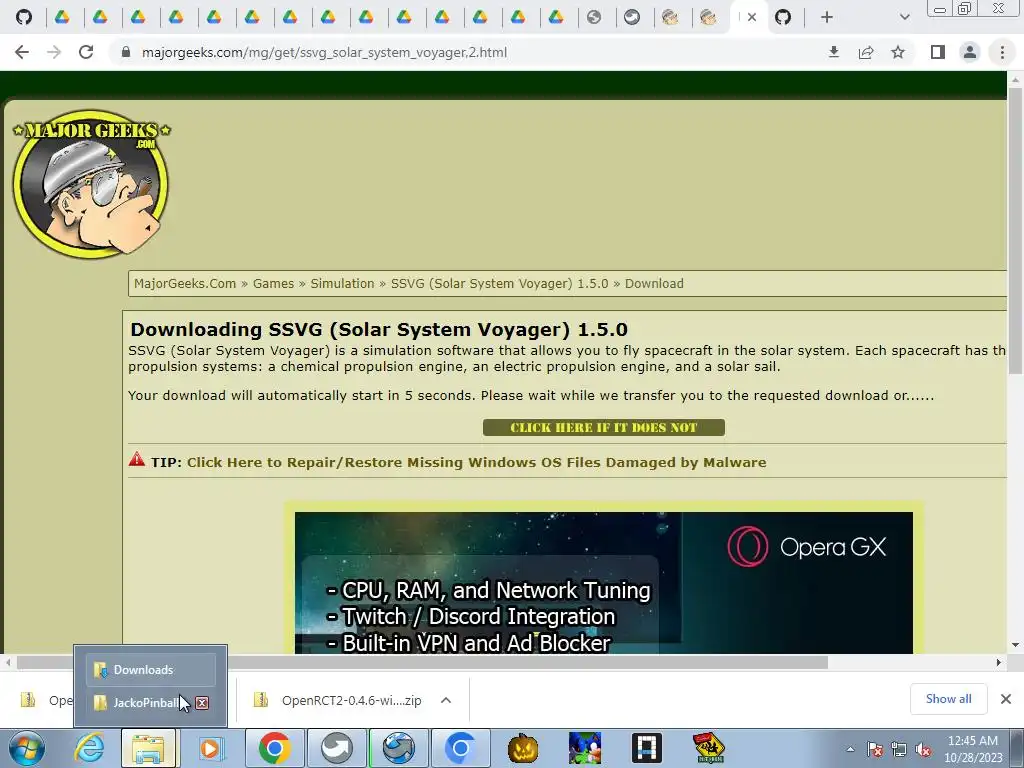Select Downloads window in taskbar preview
This screenshot has height=768, width=1024.
[x=150, y=669]
